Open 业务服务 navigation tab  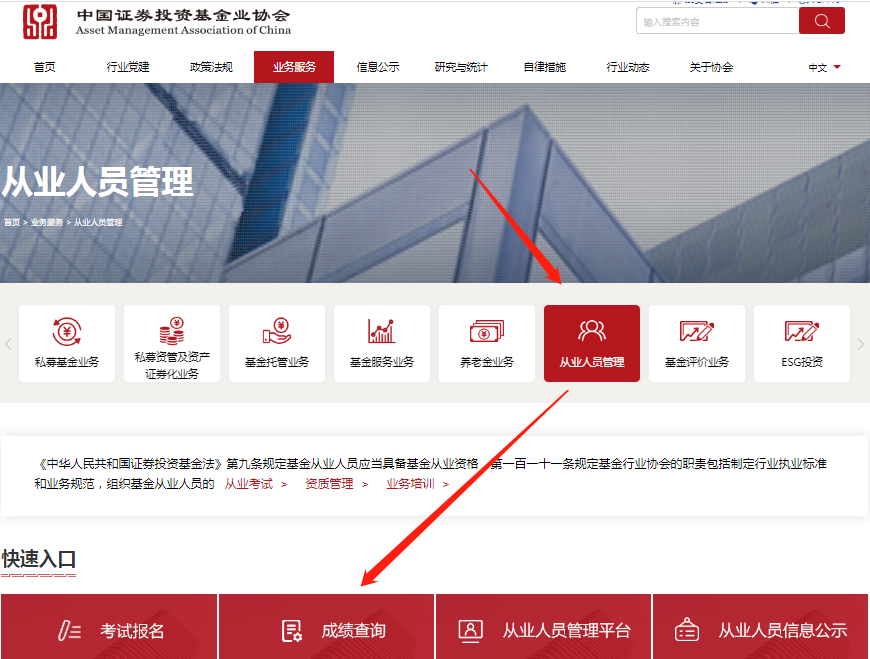pyautogui.click(x=294, y=67)
